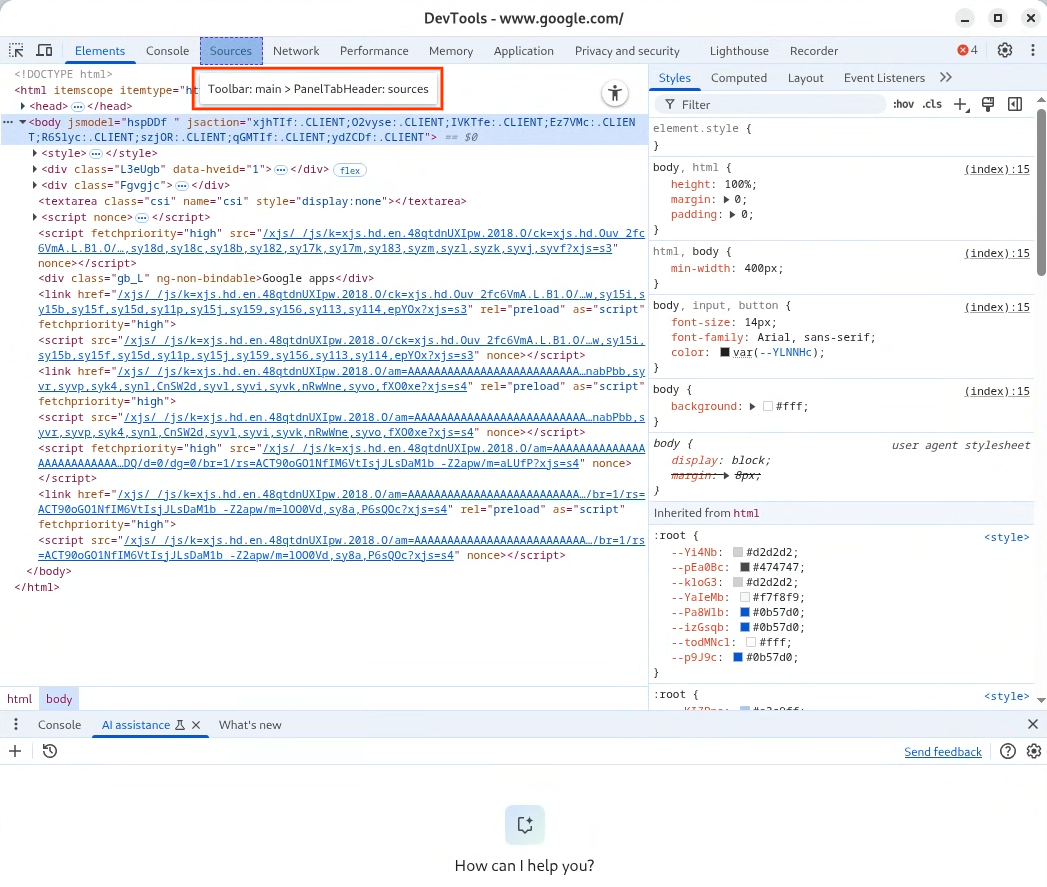Show more Styles pane tabs chevron

946,78
